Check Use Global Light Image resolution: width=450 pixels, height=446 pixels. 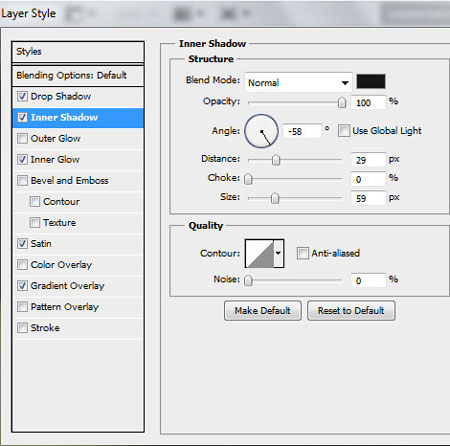pos(344,131)
